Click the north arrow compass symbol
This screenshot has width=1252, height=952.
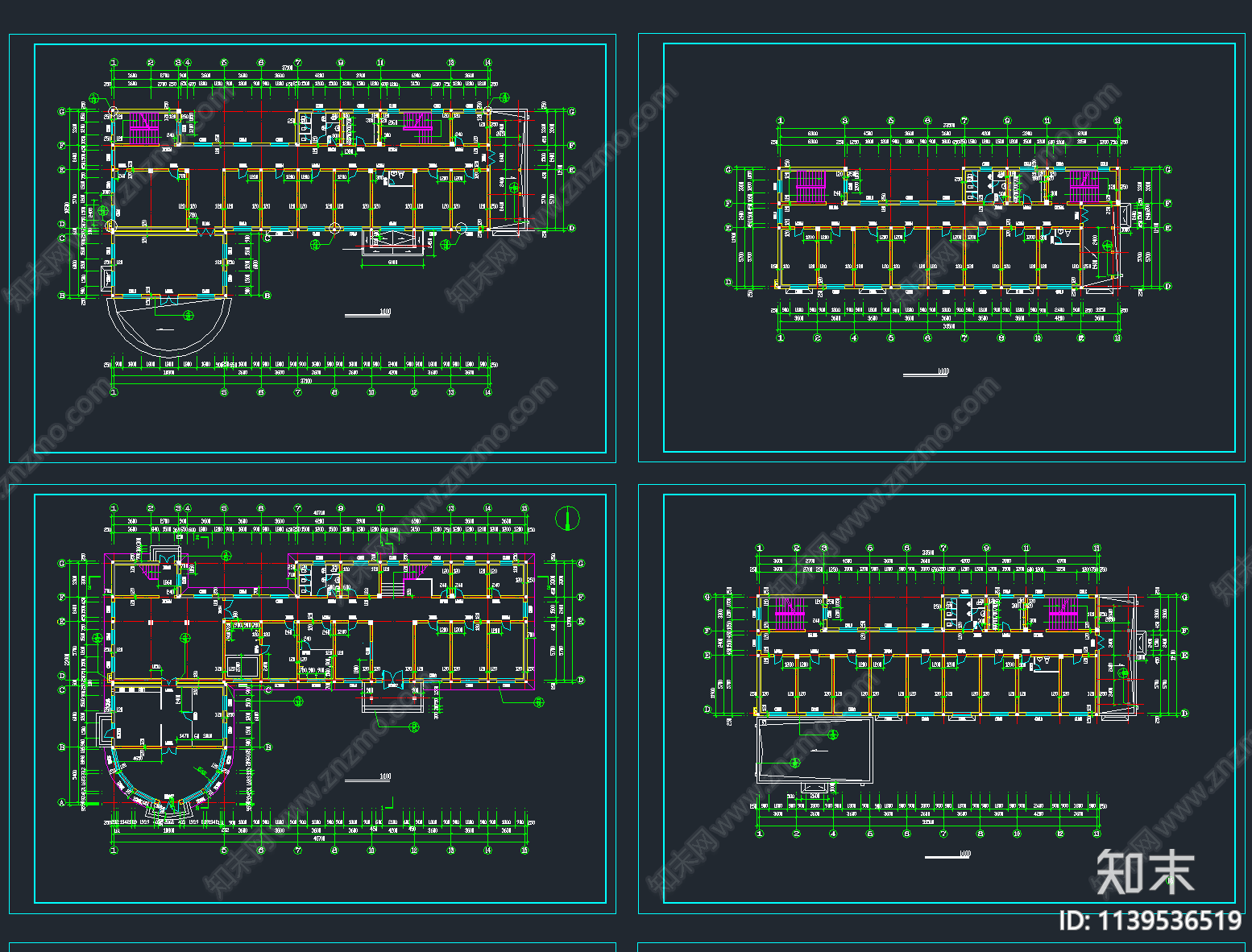tap(569, 518)
